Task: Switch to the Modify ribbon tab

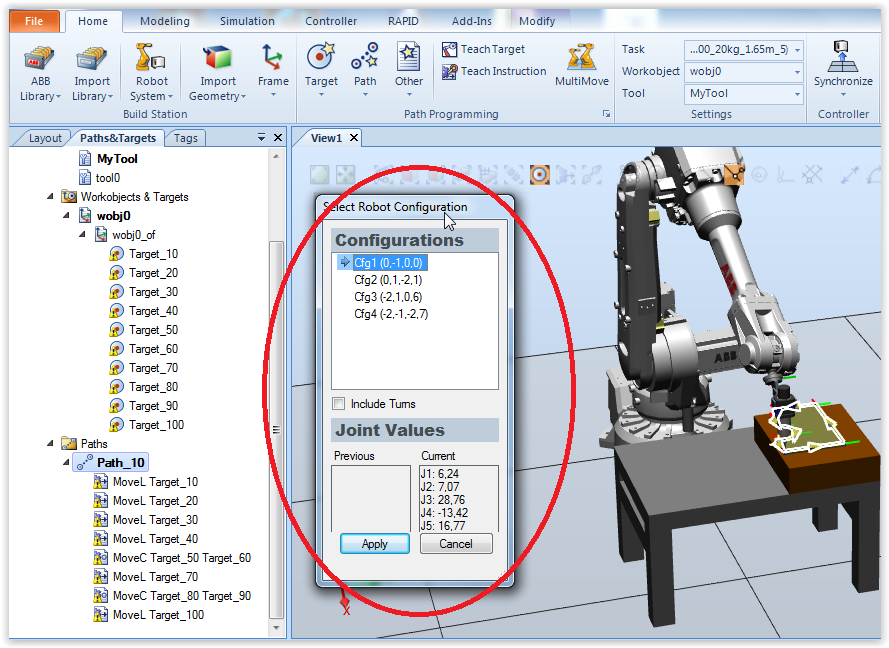Action: [537, 21]
